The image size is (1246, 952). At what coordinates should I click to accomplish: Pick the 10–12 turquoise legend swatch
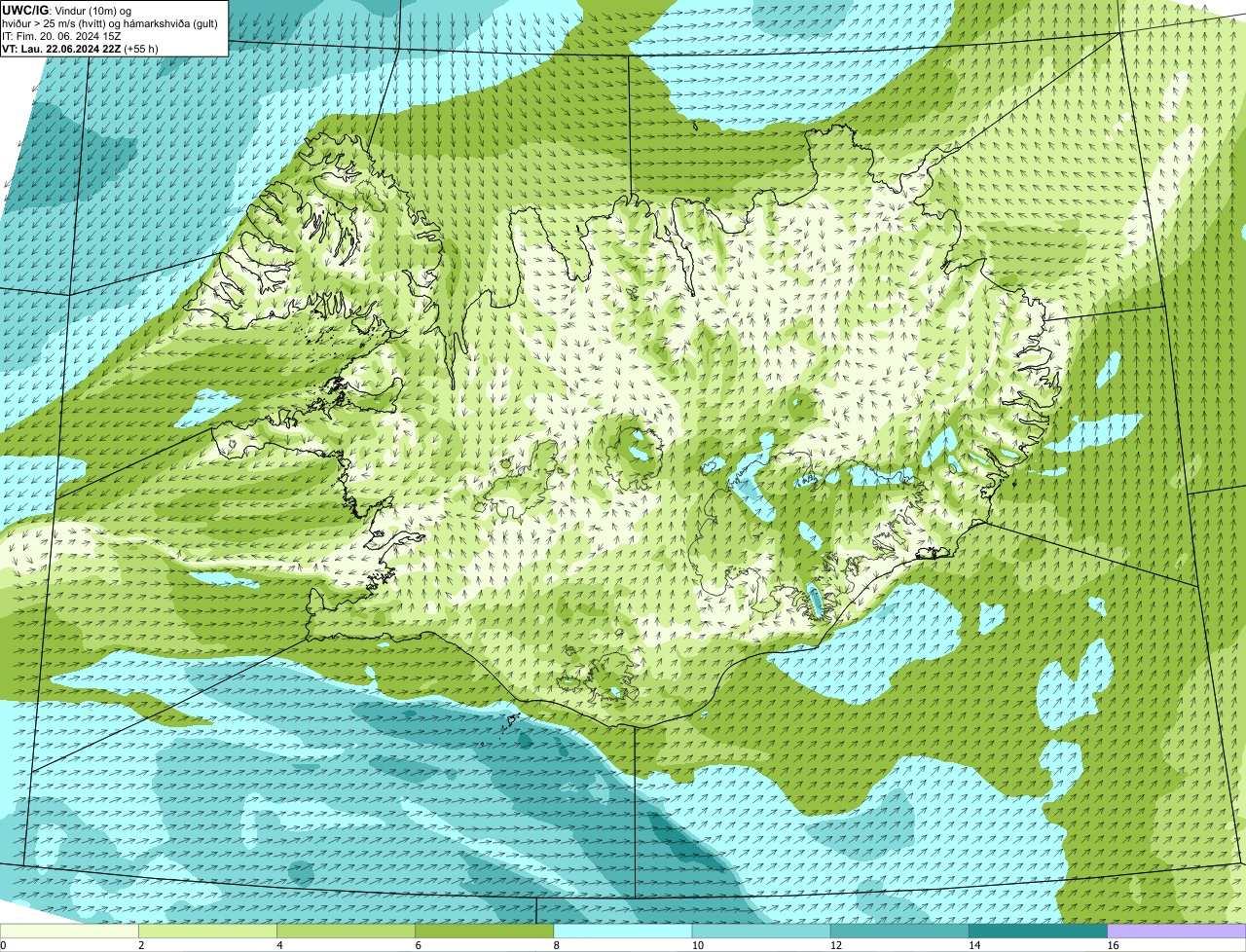(761, 932)
